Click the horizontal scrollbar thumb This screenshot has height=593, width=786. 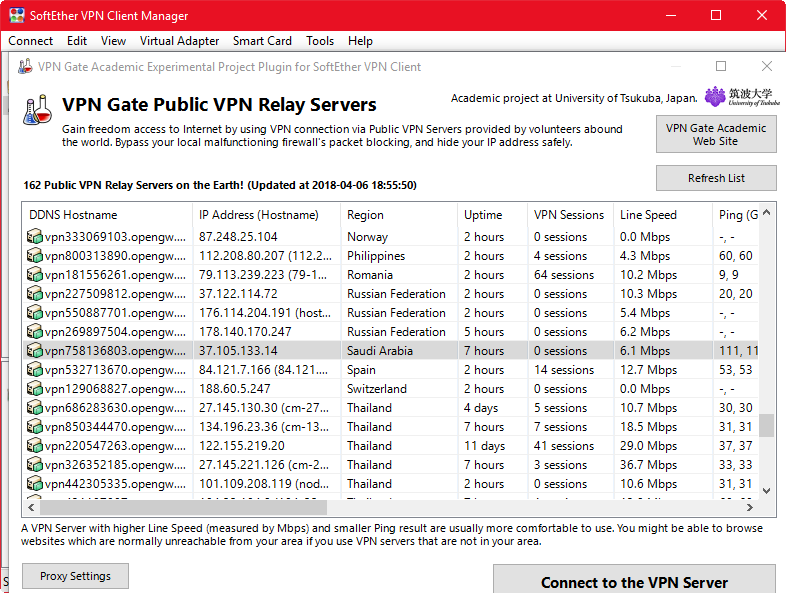coord(183,507)
